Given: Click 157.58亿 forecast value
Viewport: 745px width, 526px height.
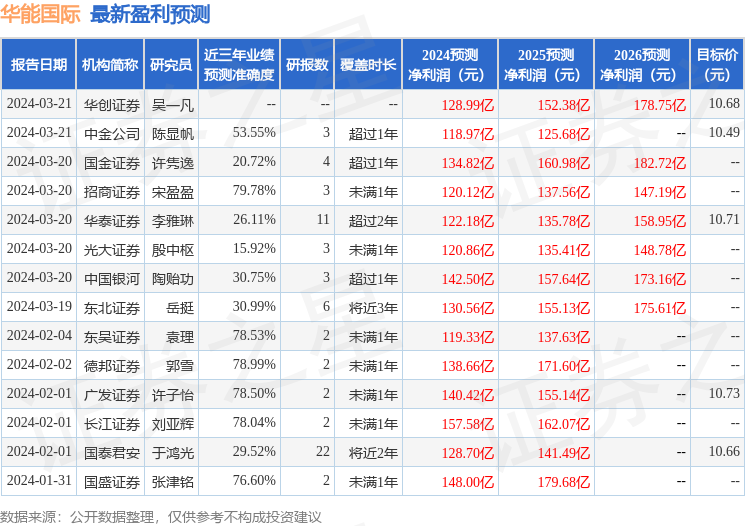Looking at the screenshot, I should tap(468, 424).
